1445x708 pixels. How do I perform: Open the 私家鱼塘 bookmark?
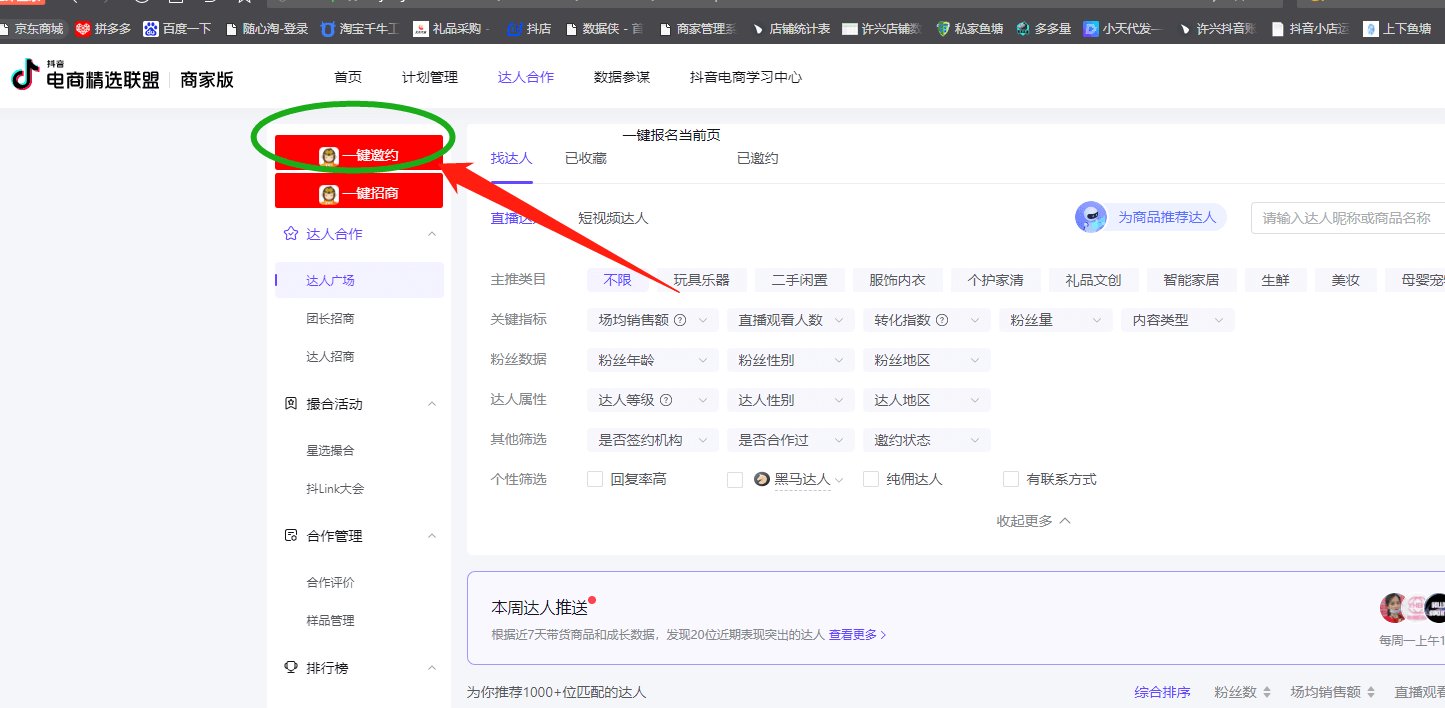click(970, 29)
